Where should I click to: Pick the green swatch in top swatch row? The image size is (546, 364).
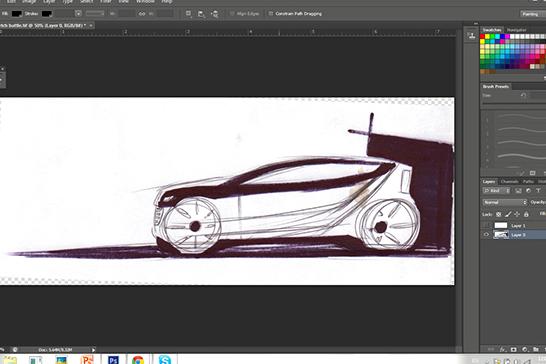[492, 36]
